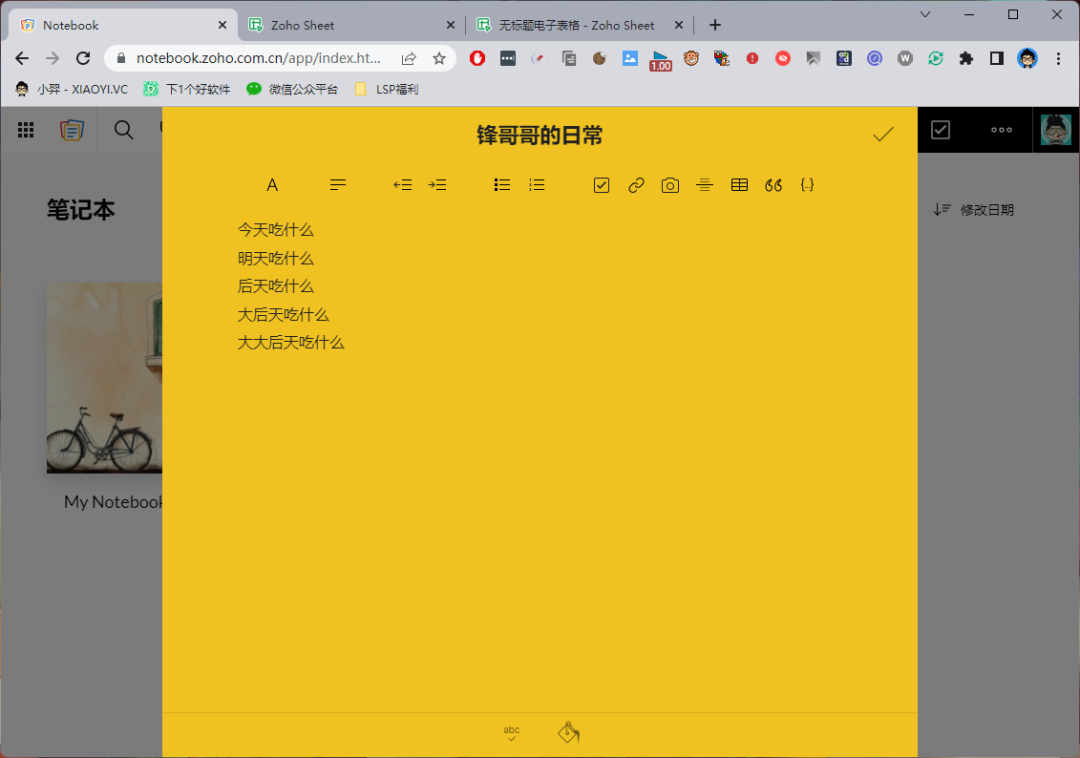Apply a bulleted list to the text
1080x758 pixels.
[x=502, y=184]
